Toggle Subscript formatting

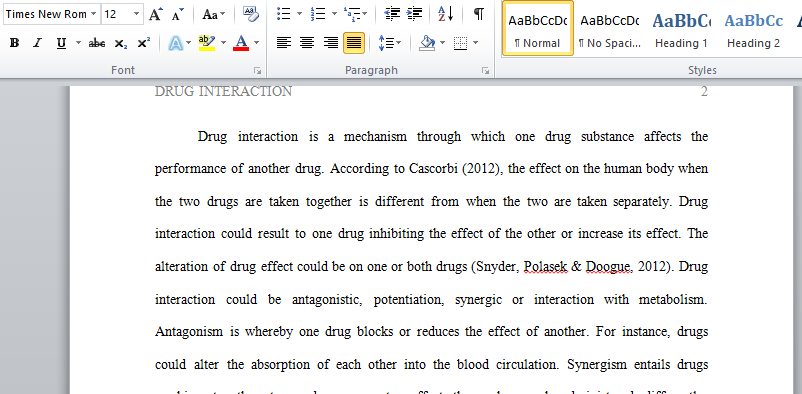click(x=121, y=43)
